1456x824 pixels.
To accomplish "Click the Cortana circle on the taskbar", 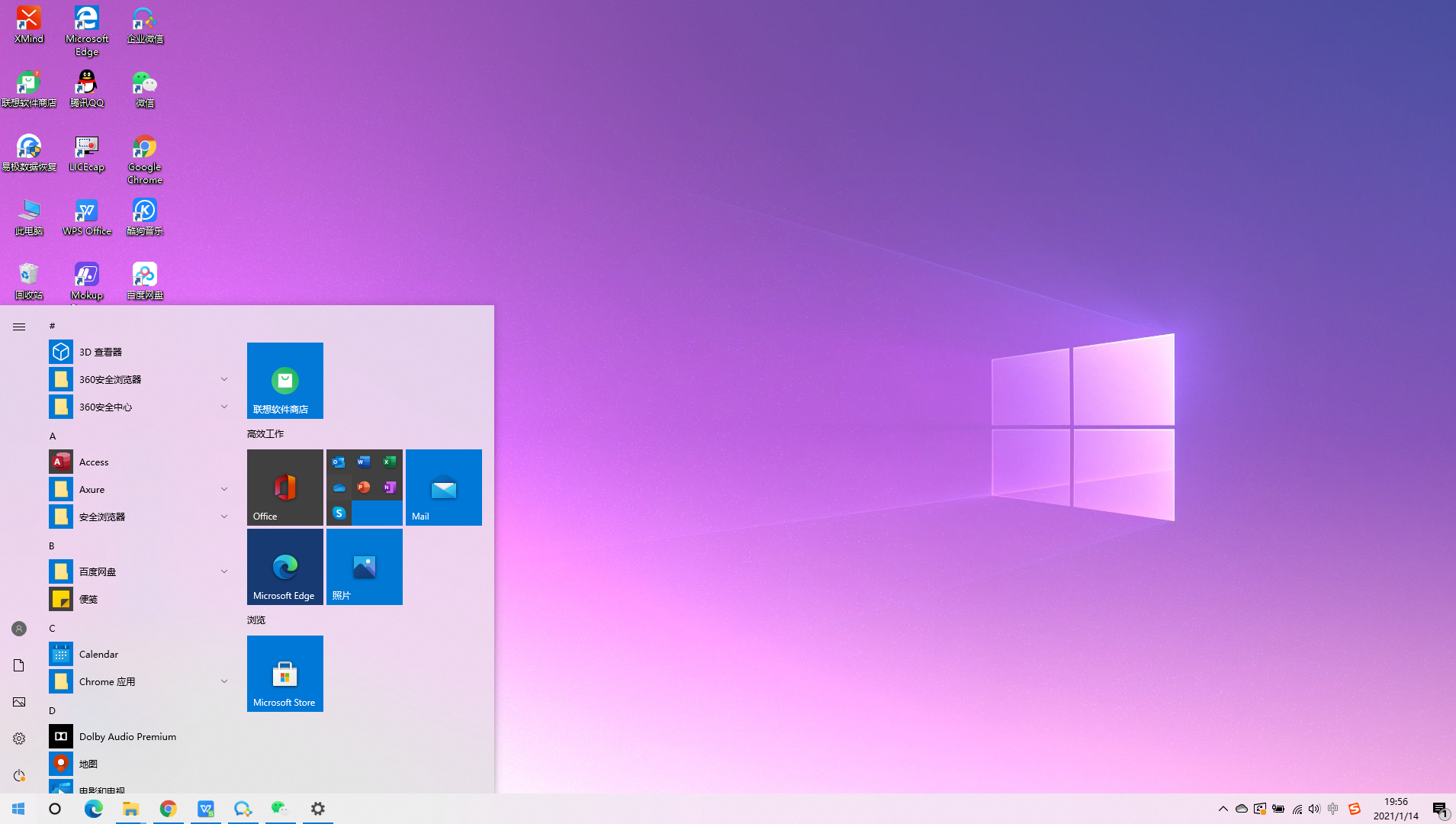I will 55,809.
